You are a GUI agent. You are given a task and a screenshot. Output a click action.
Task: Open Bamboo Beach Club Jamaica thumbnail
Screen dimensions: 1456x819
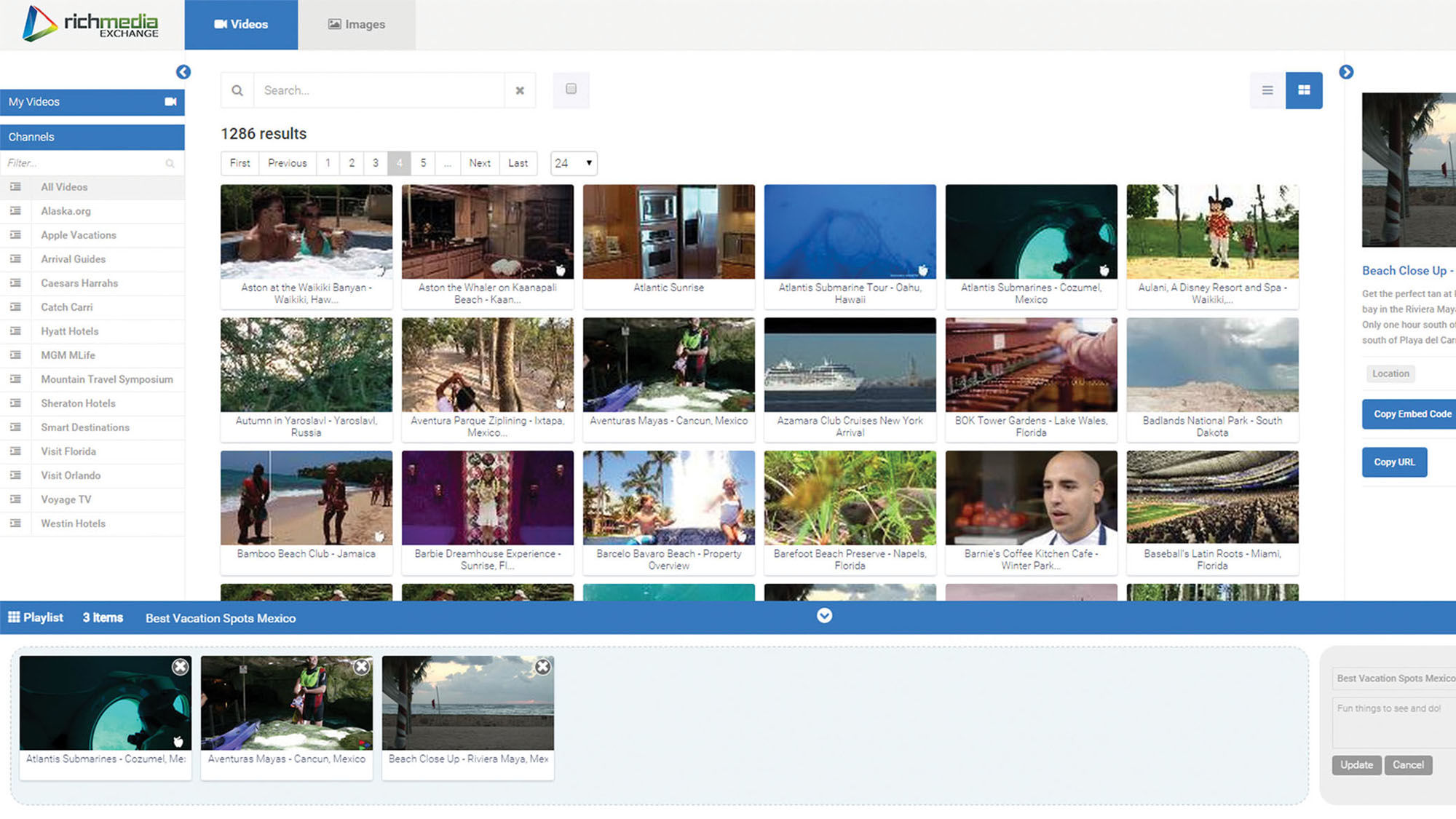(306, 498)
